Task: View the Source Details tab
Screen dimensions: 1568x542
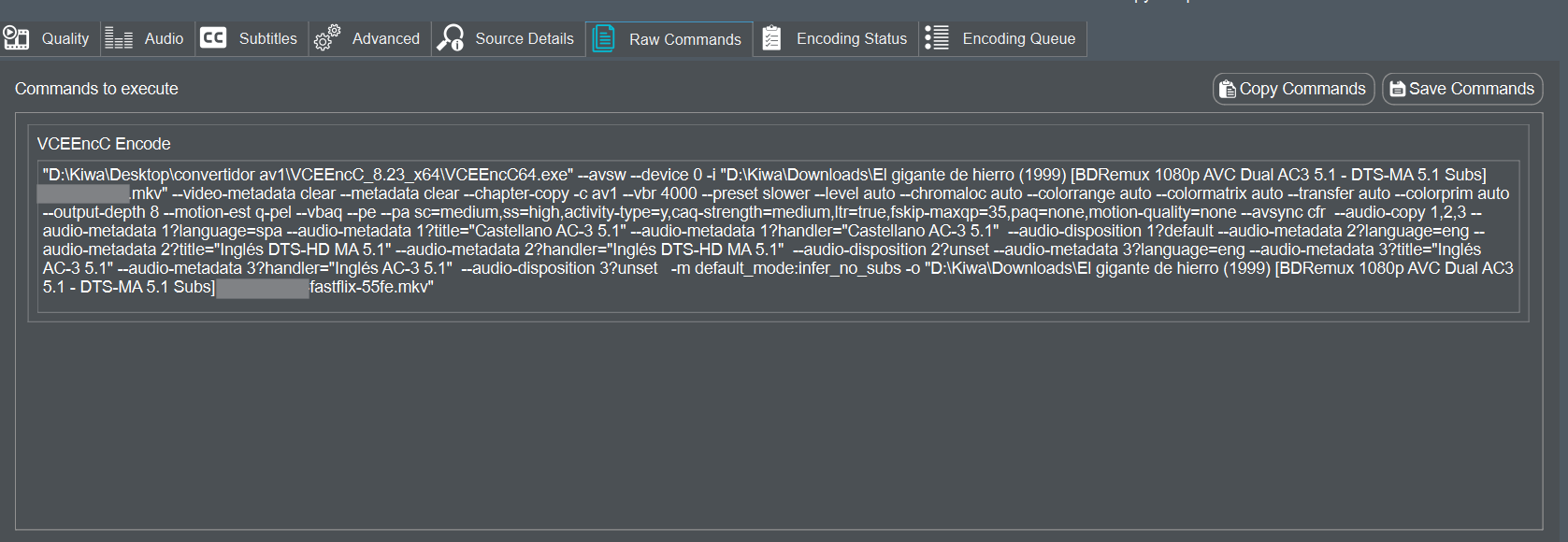Action: click(x=524, y=38)
